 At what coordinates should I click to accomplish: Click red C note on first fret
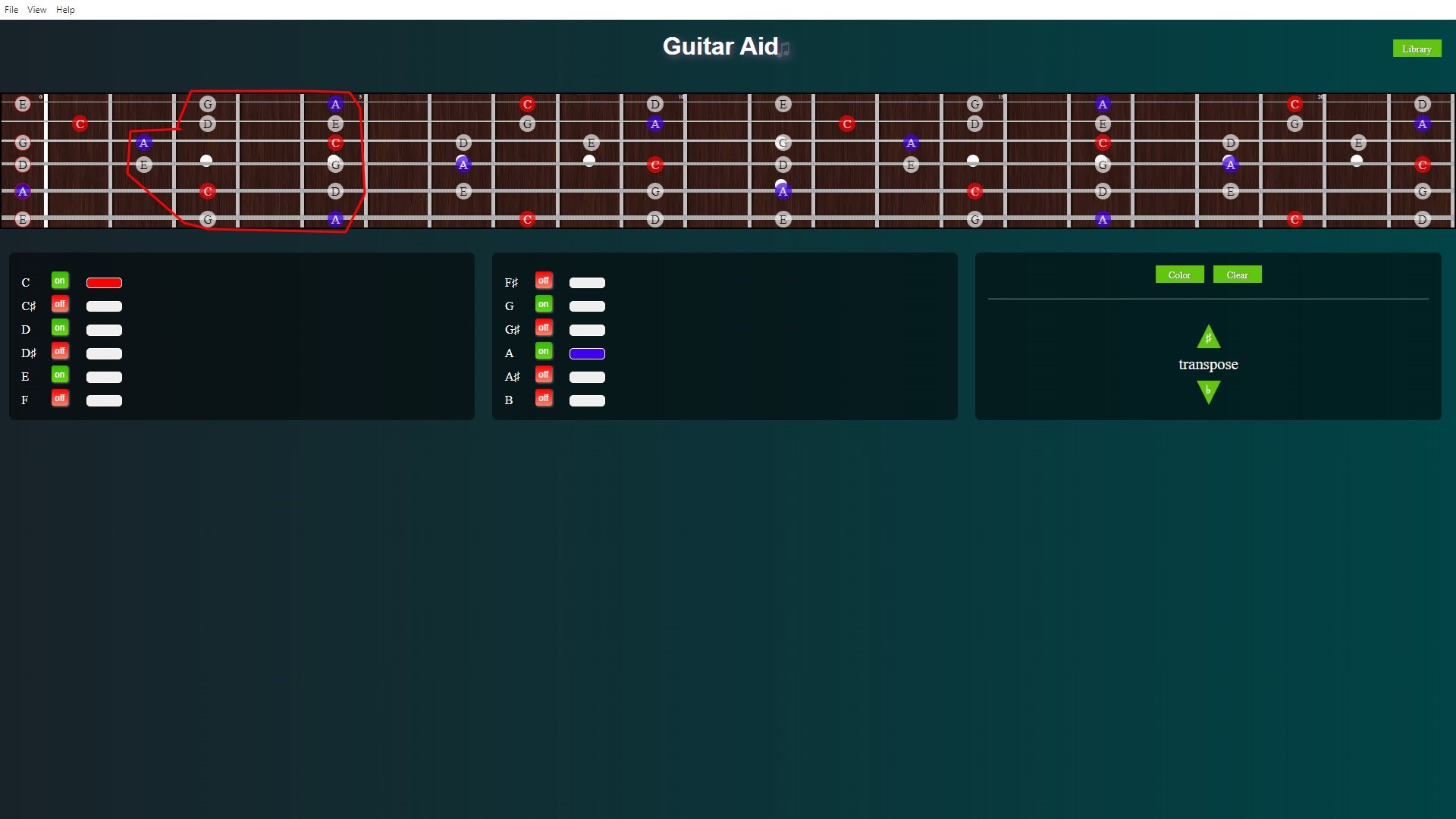pyautogui.click(x=80, y=124)
